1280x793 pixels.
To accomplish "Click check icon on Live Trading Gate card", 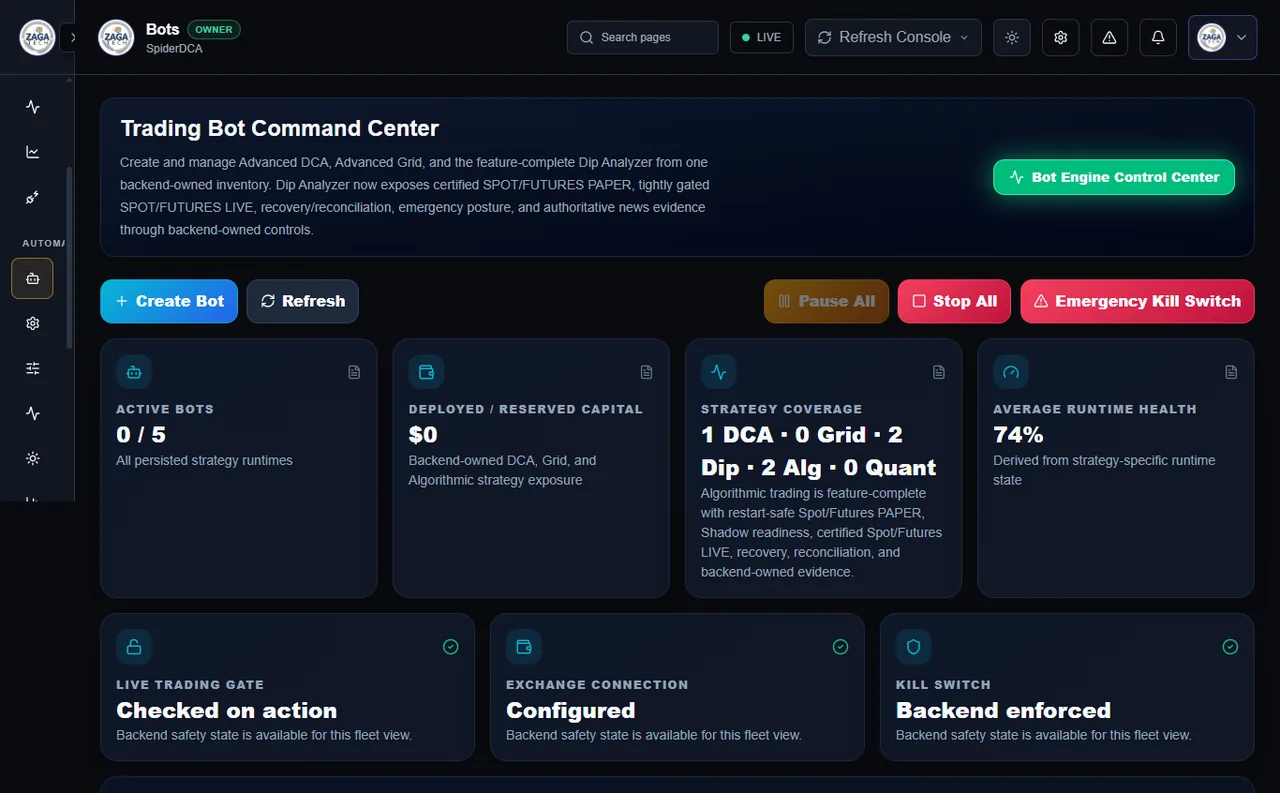I will pos(451,647).
